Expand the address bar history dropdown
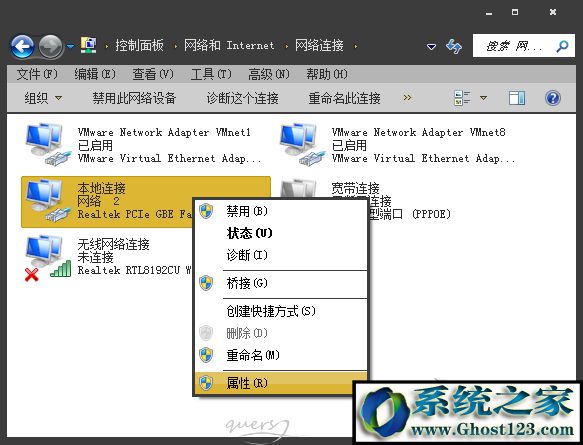The width and height of the screenshot is (583, 445). coord(431,46)
